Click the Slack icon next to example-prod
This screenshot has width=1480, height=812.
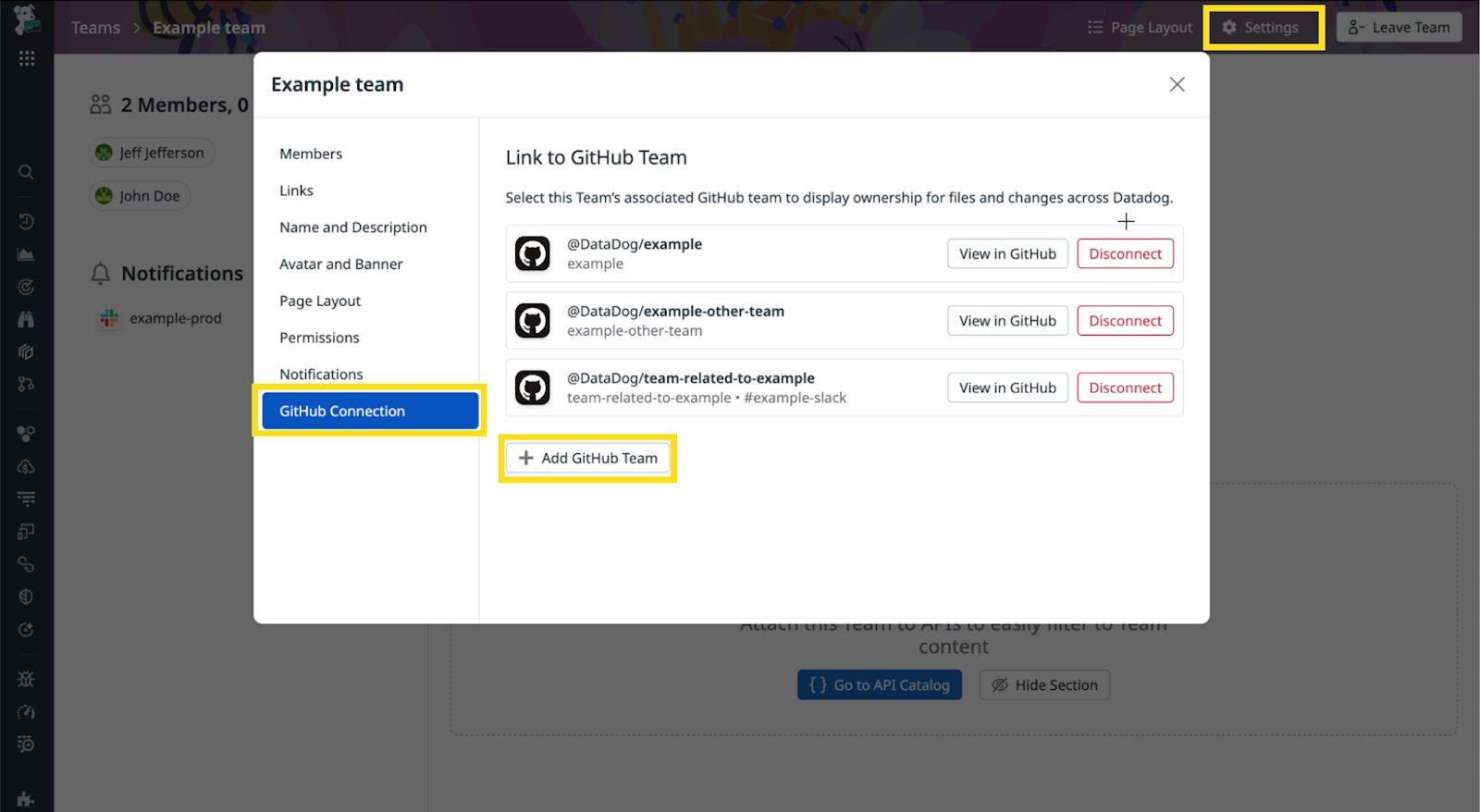click(x=109, y=318)
